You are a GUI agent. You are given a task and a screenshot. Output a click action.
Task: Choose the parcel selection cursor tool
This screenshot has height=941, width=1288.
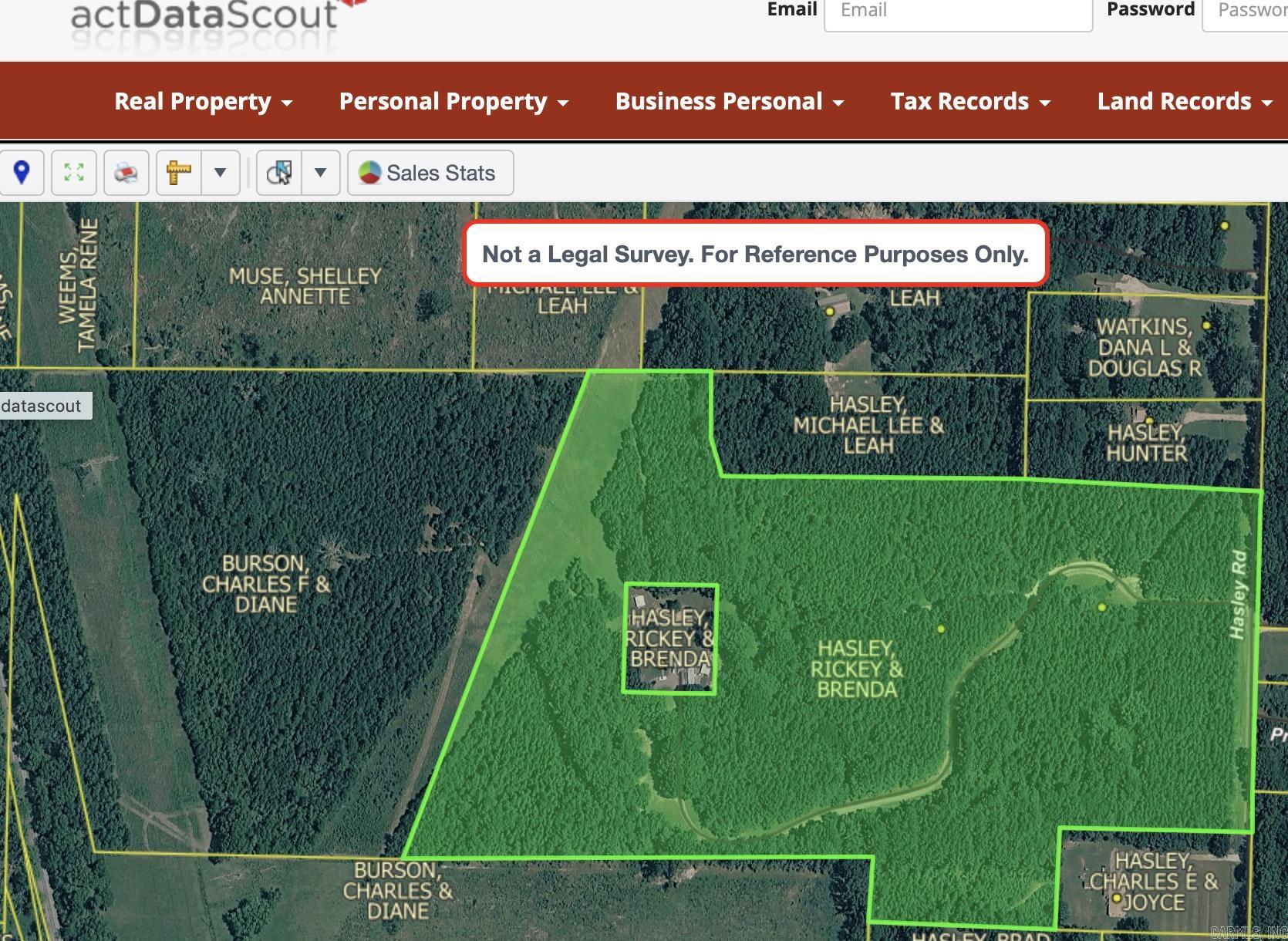pyautogui.click(x=279, y=173)
